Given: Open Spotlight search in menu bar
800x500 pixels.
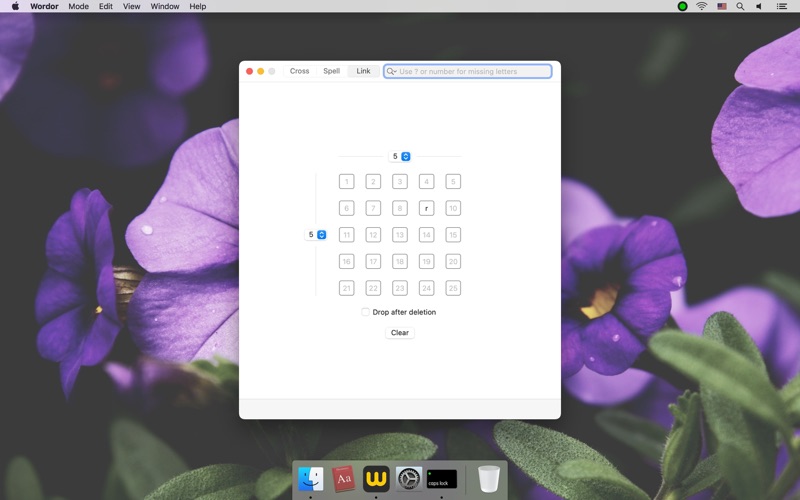Looking at the screenshot, I should (740, 6).
